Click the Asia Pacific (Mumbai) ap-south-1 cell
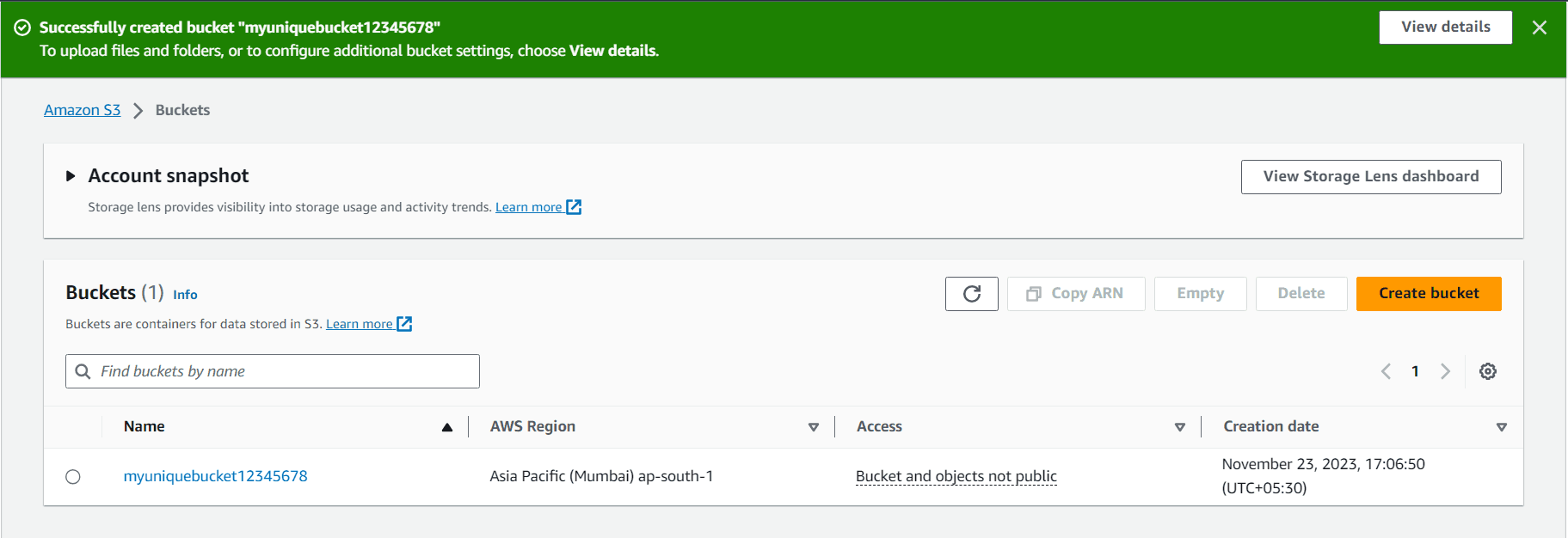The width and height of the screenshot is (1568, 538). [601, 476]
